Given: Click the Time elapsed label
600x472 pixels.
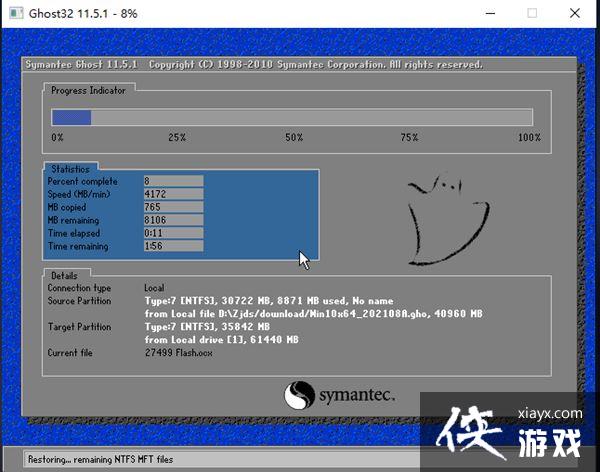Looking at the screenshot, I should (x=74, y=233).
